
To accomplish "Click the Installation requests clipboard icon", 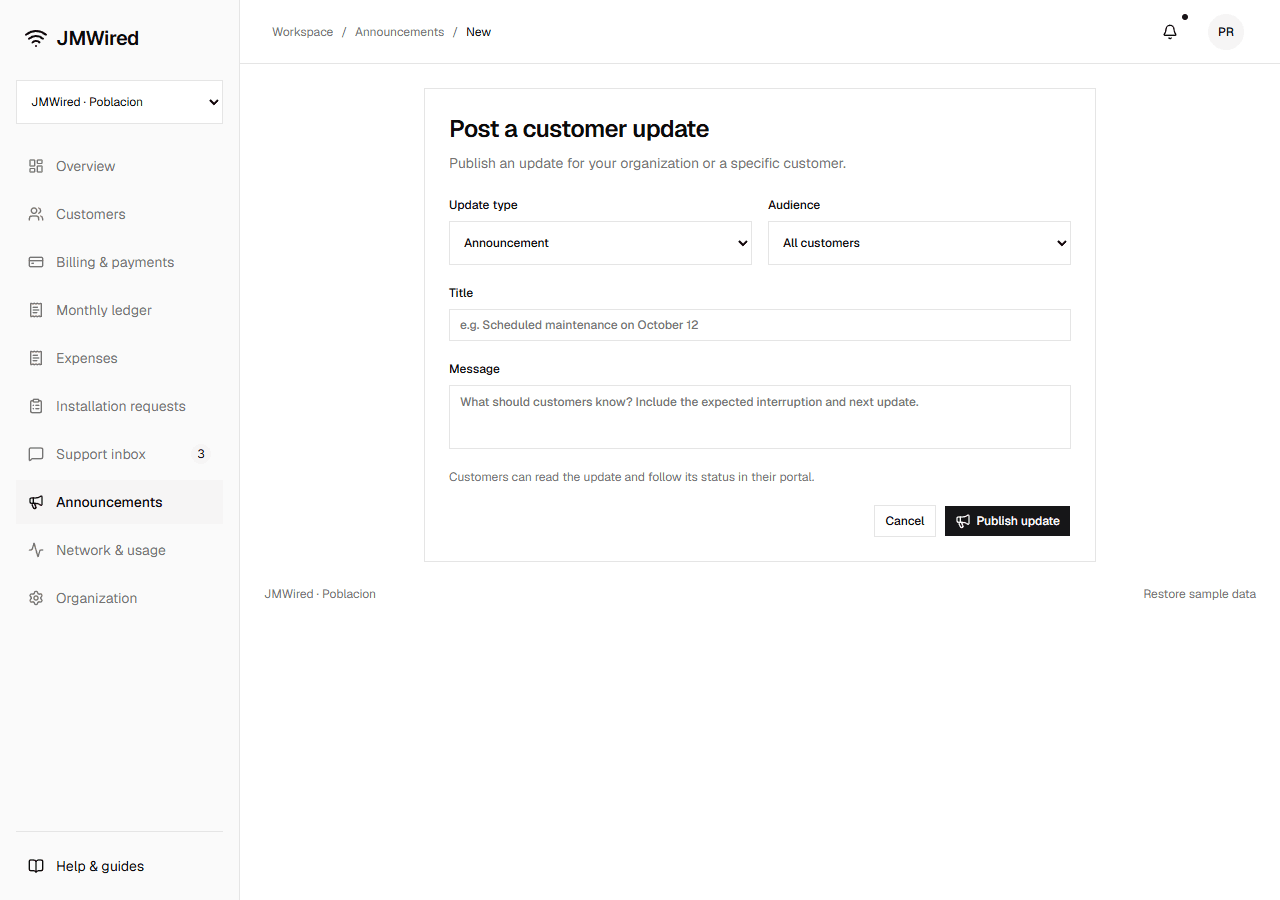I will pyautogui.click(x=36, y=406).
